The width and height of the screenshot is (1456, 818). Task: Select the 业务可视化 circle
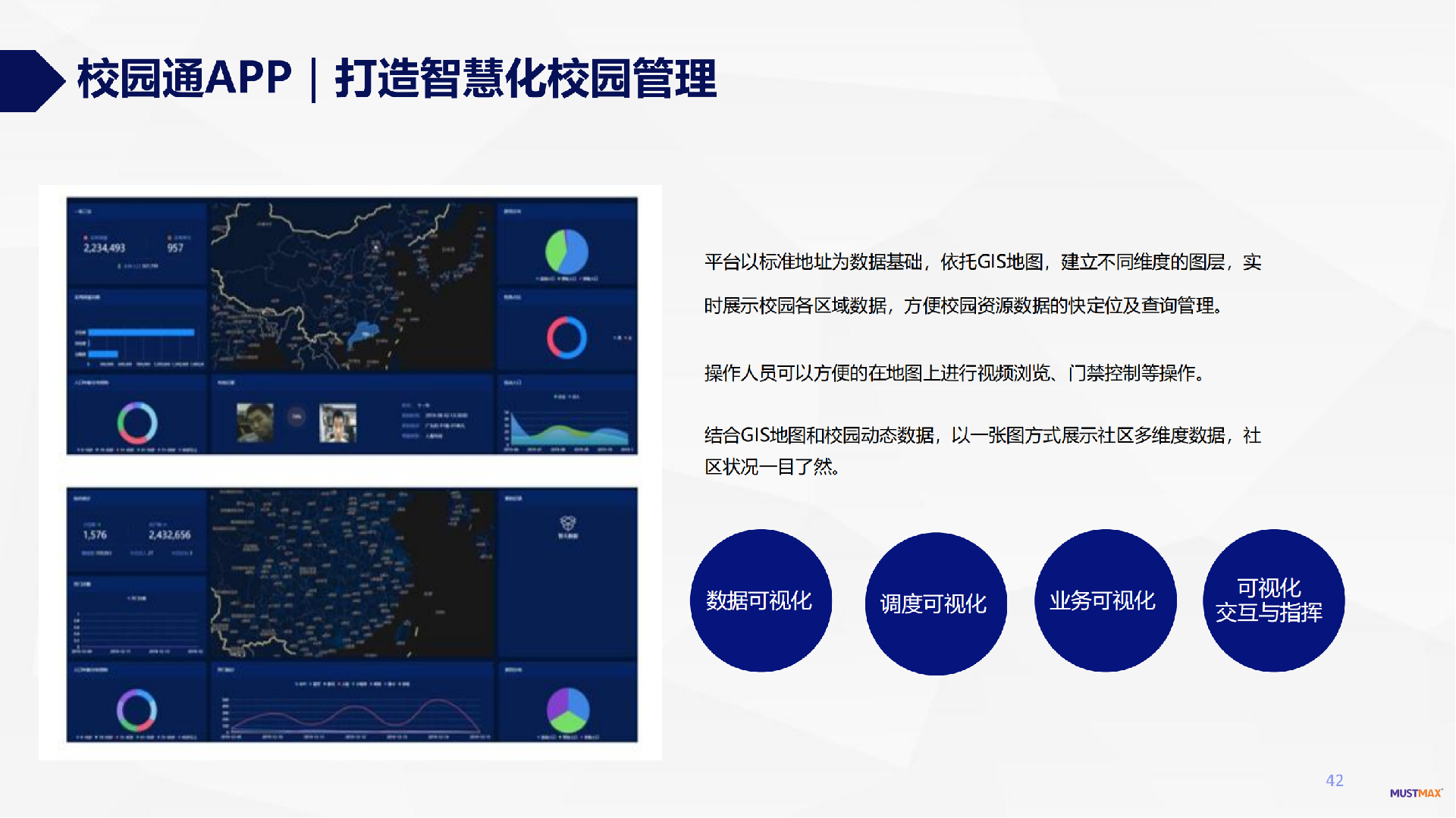1105,600
